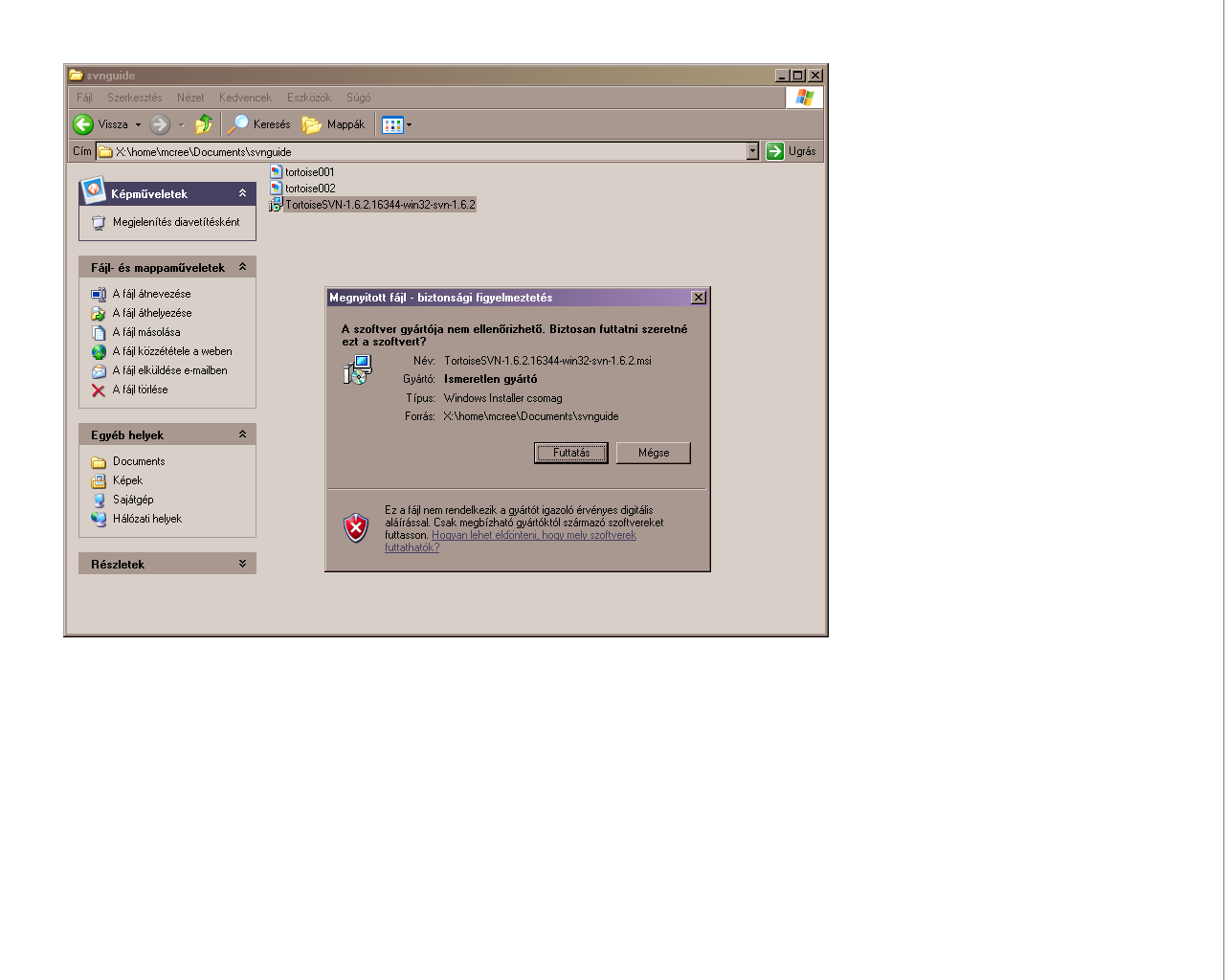
Task: Select the tortoise002 image file icon
Action: pos(276,189)
